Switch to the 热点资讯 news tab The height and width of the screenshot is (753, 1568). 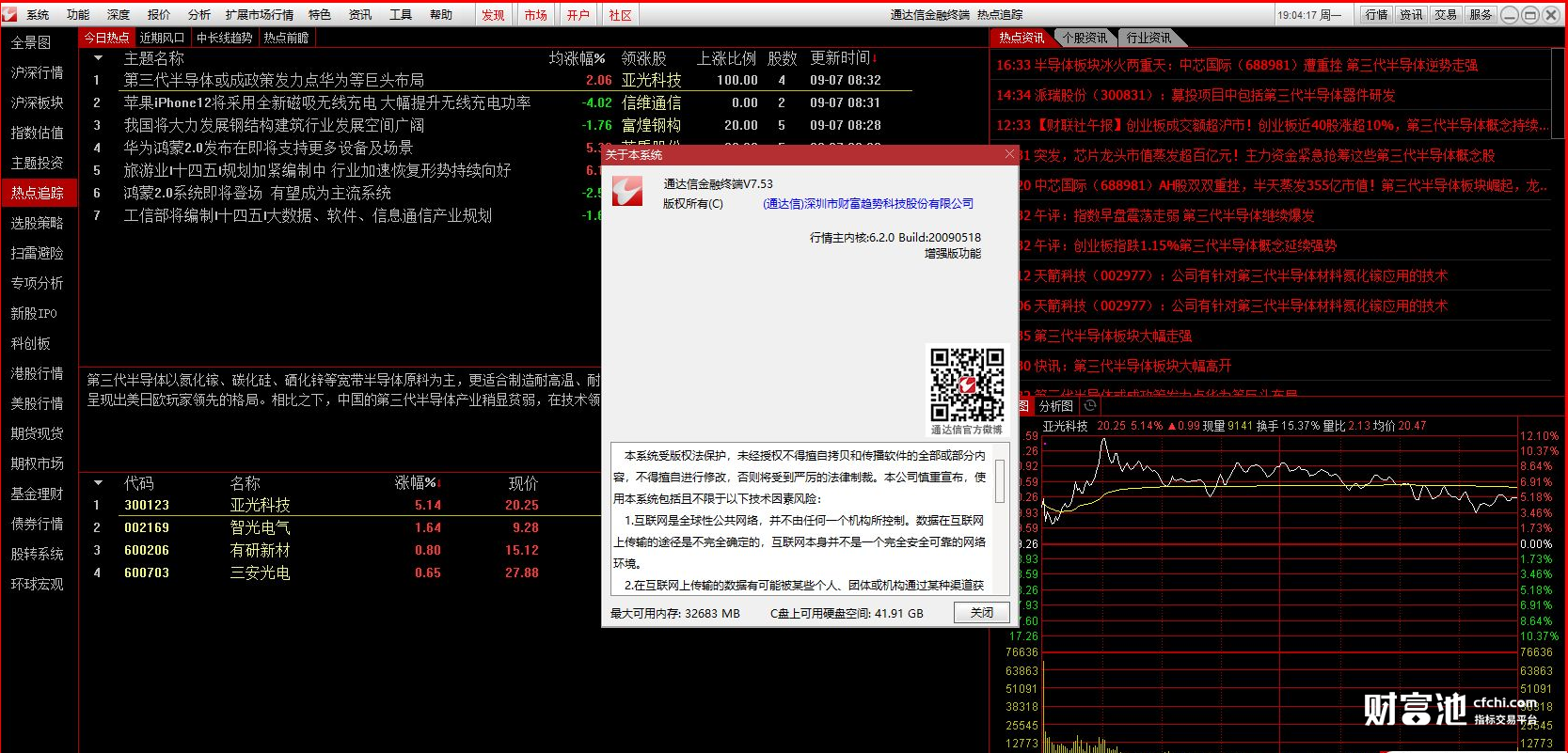tap(1022, 38)
